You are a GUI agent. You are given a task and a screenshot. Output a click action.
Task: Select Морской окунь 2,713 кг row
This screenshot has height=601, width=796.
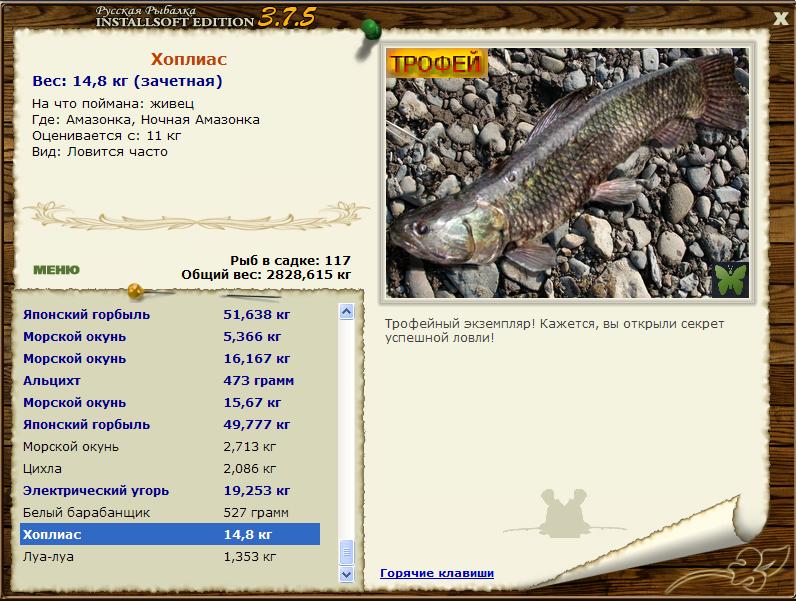170,447
